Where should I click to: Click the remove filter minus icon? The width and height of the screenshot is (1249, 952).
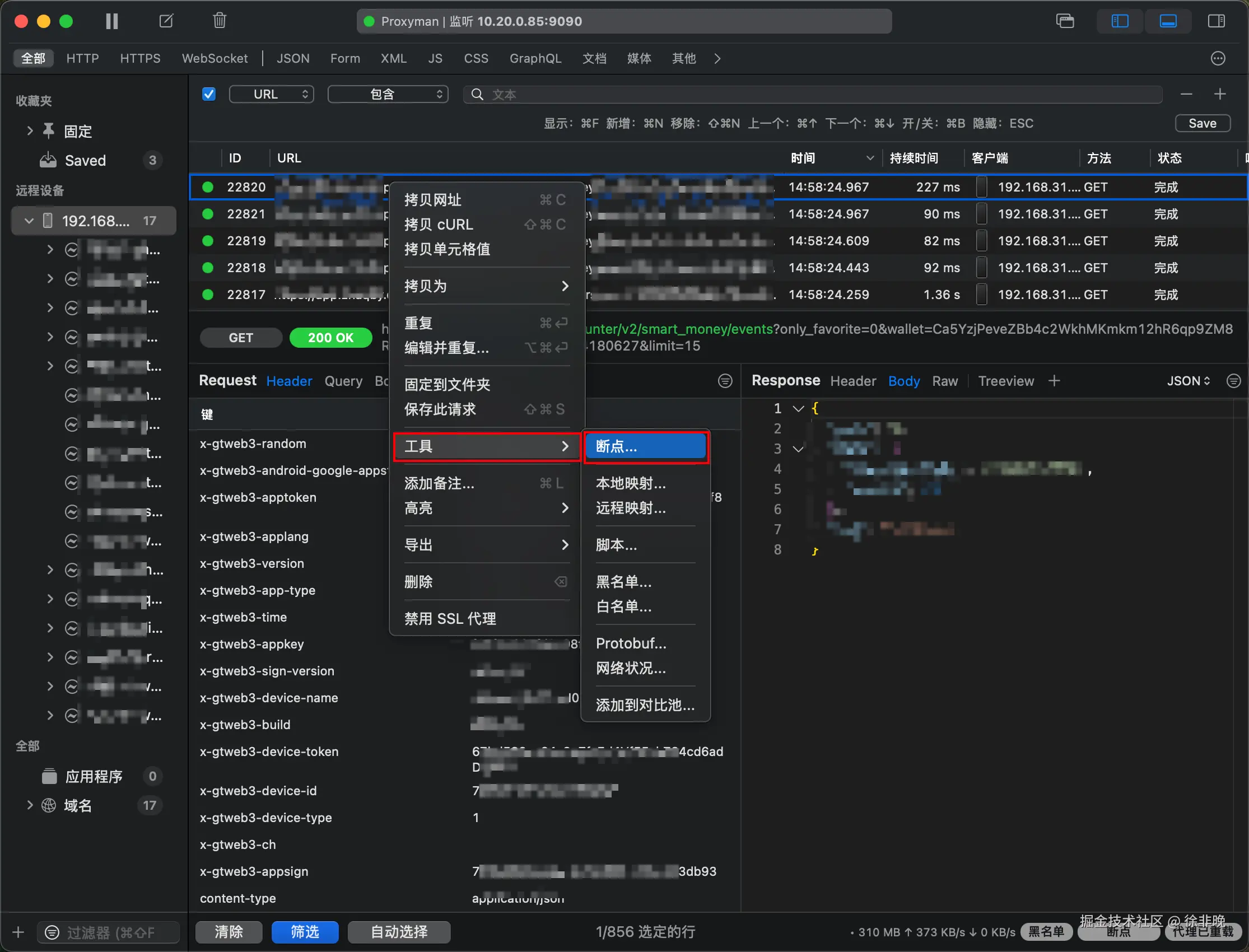1186,94
